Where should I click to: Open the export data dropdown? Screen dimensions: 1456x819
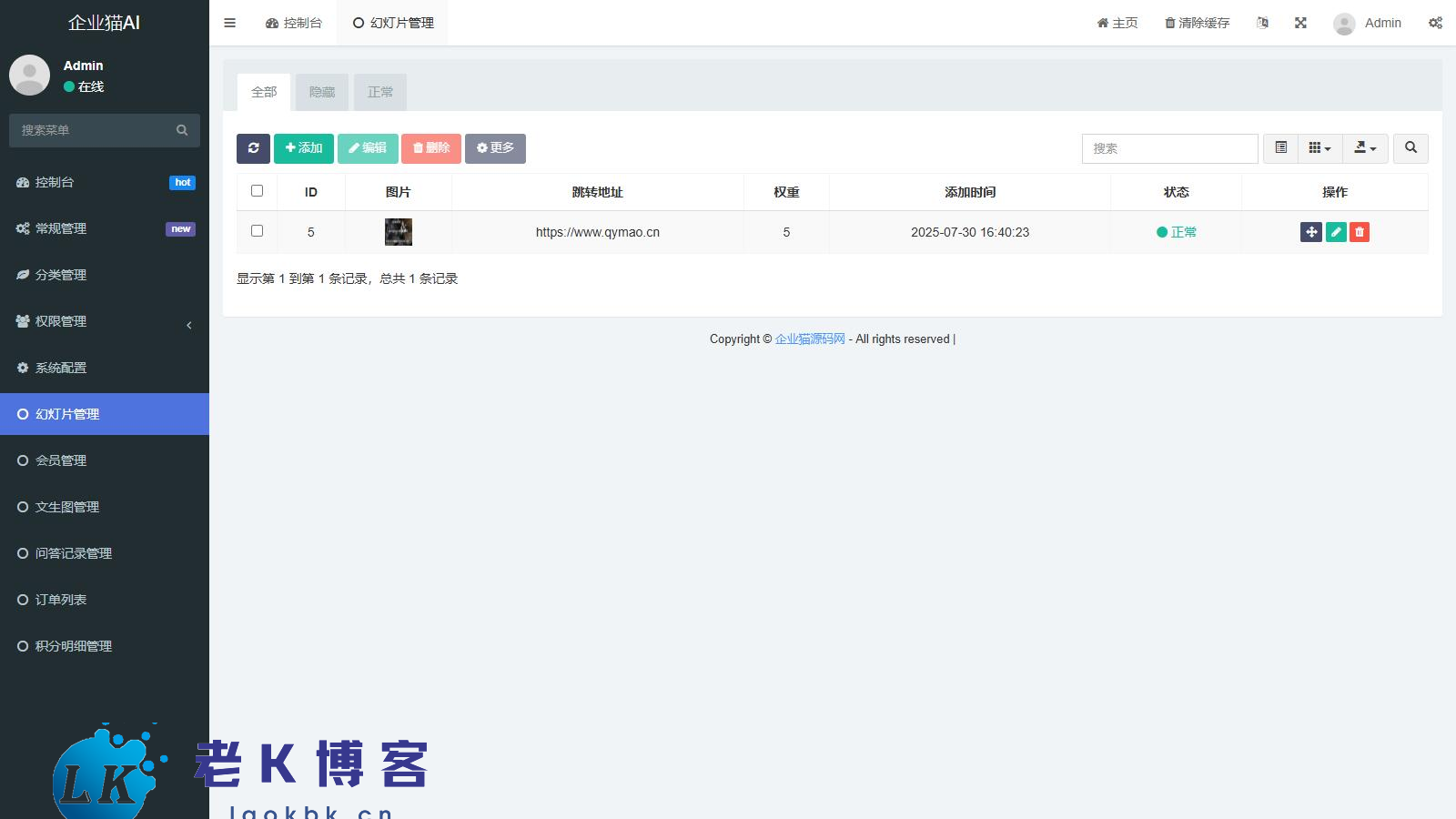[x=1365, y=148]
